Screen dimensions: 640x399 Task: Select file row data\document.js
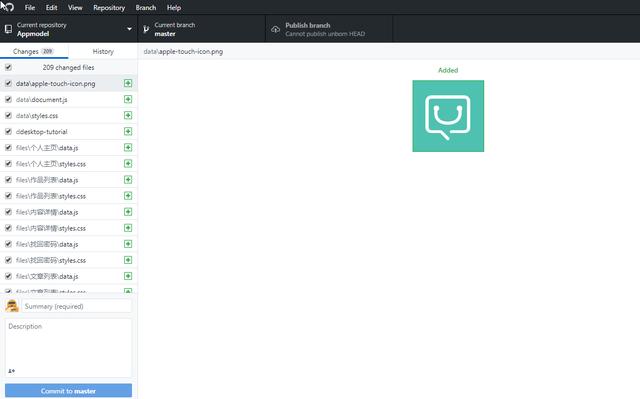tap(69, 99)
